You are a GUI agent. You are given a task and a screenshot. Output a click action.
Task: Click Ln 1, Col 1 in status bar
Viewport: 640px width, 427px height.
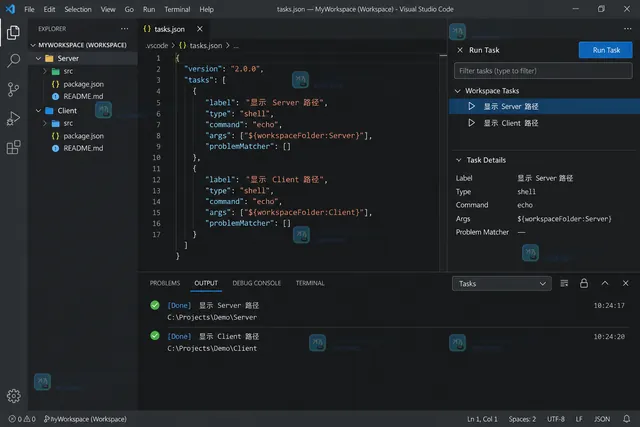coord(482,419)
